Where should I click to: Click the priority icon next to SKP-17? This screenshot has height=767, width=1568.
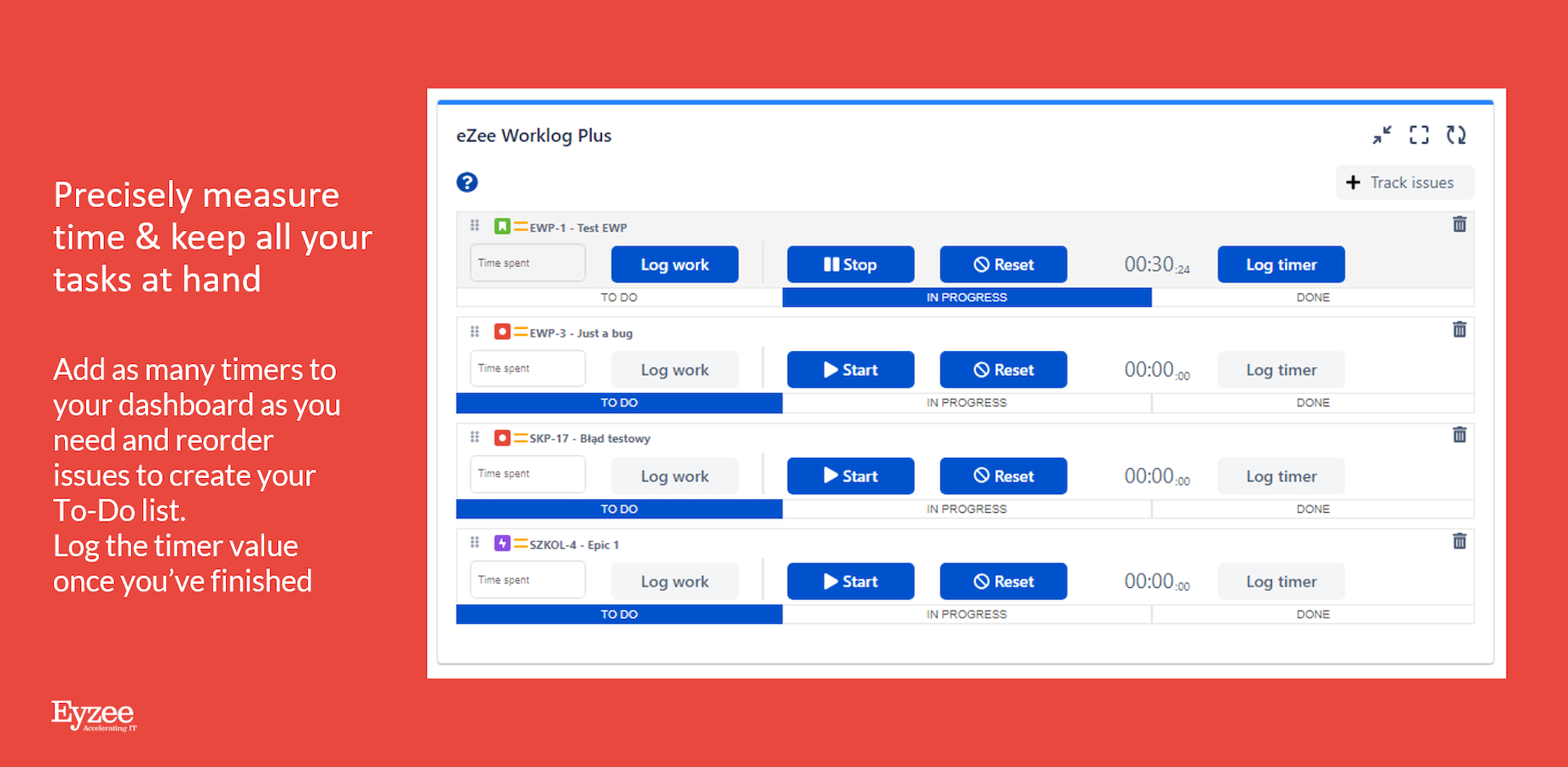[x=521, y=438]
